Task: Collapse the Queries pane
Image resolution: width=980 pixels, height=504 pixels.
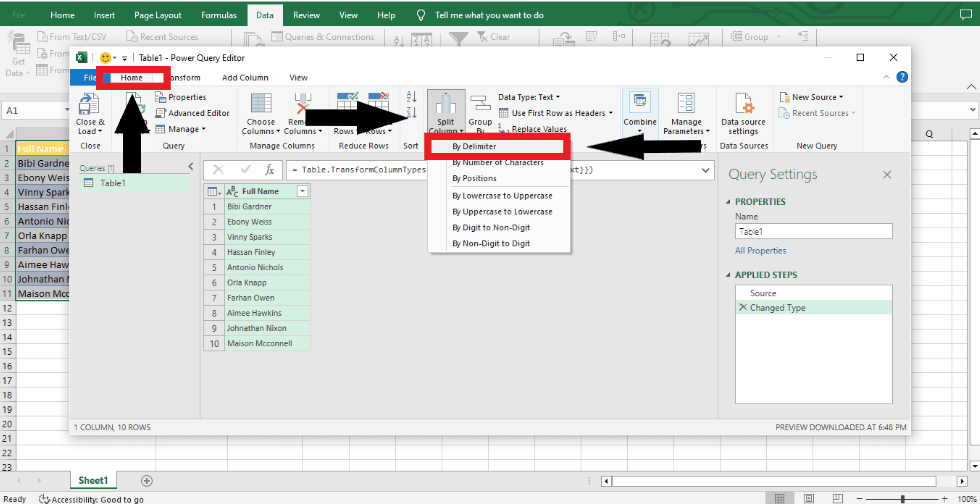Action: (x=191, y=168)
